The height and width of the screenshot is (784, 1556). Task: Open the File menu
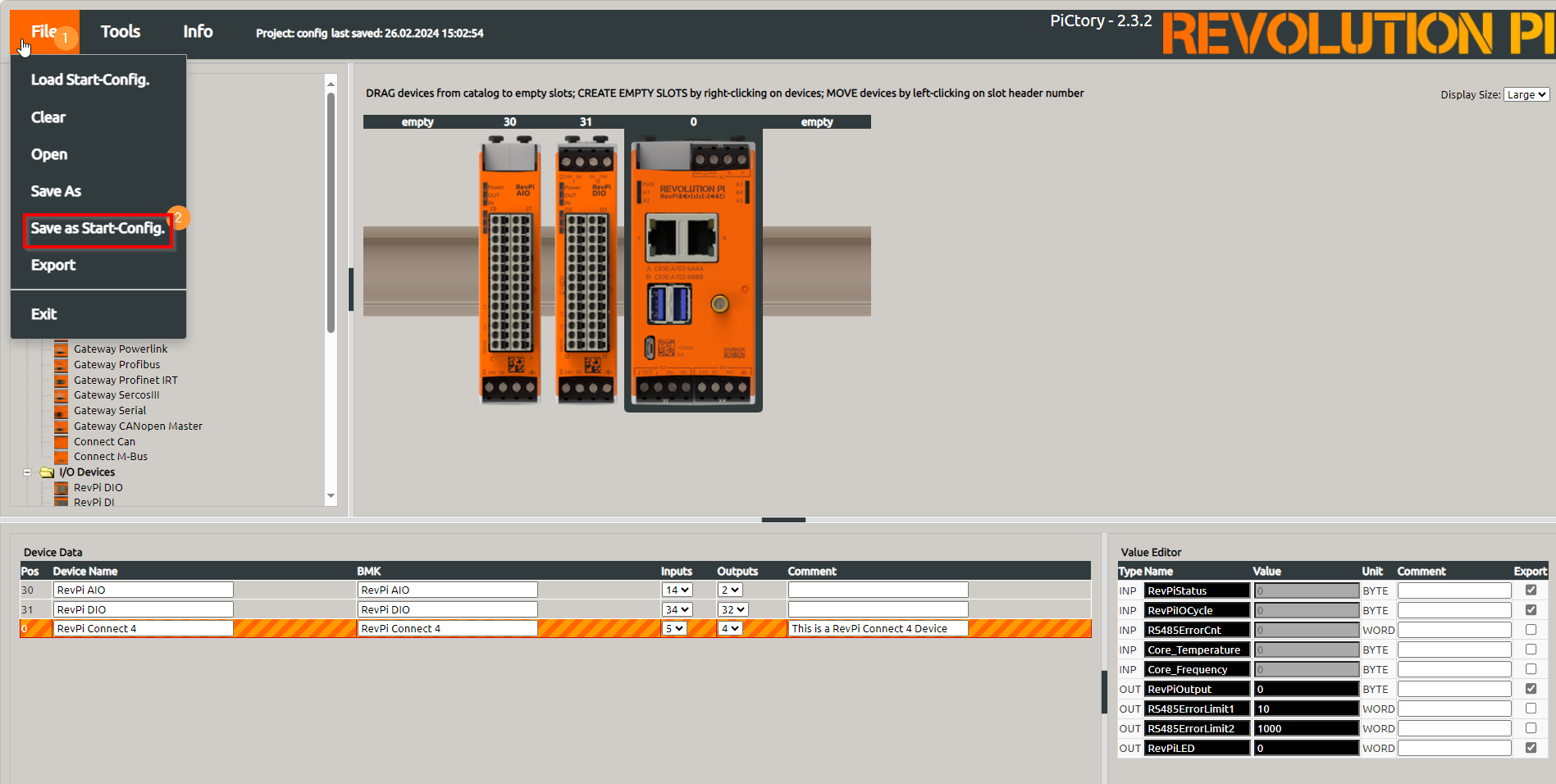coord(44,32)
